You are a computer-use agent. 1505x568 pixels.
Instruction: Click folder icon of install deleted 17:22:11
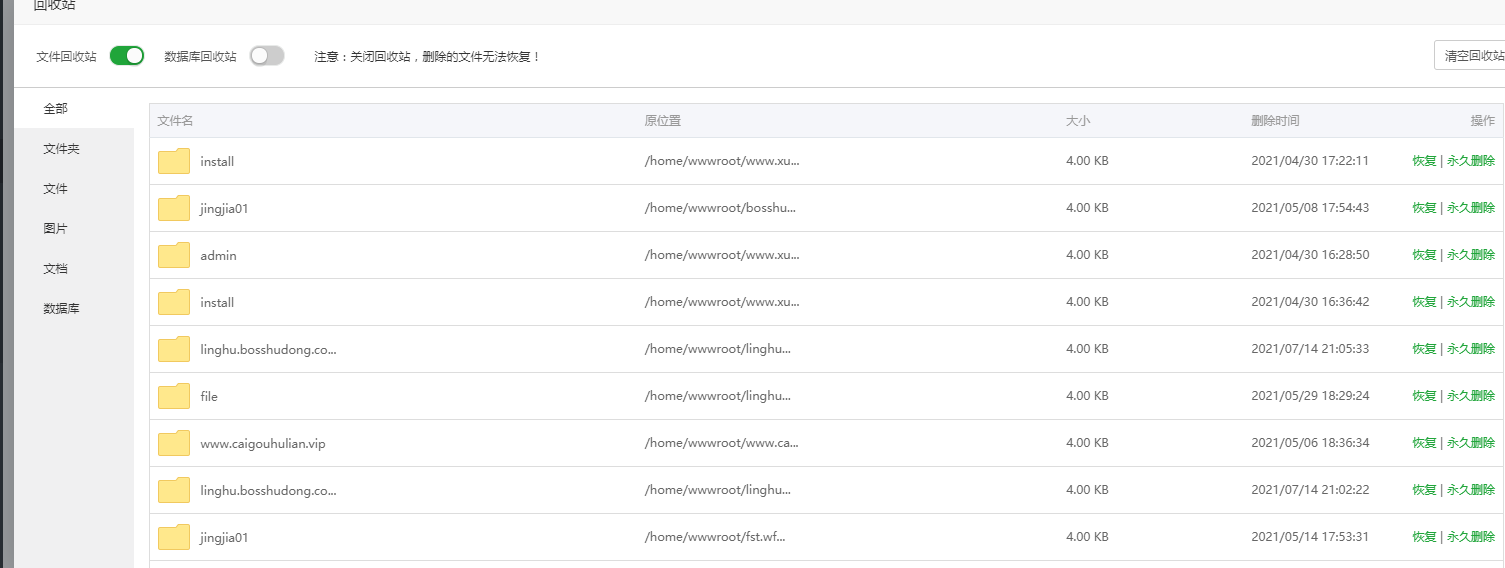click(x=174, y=161)
